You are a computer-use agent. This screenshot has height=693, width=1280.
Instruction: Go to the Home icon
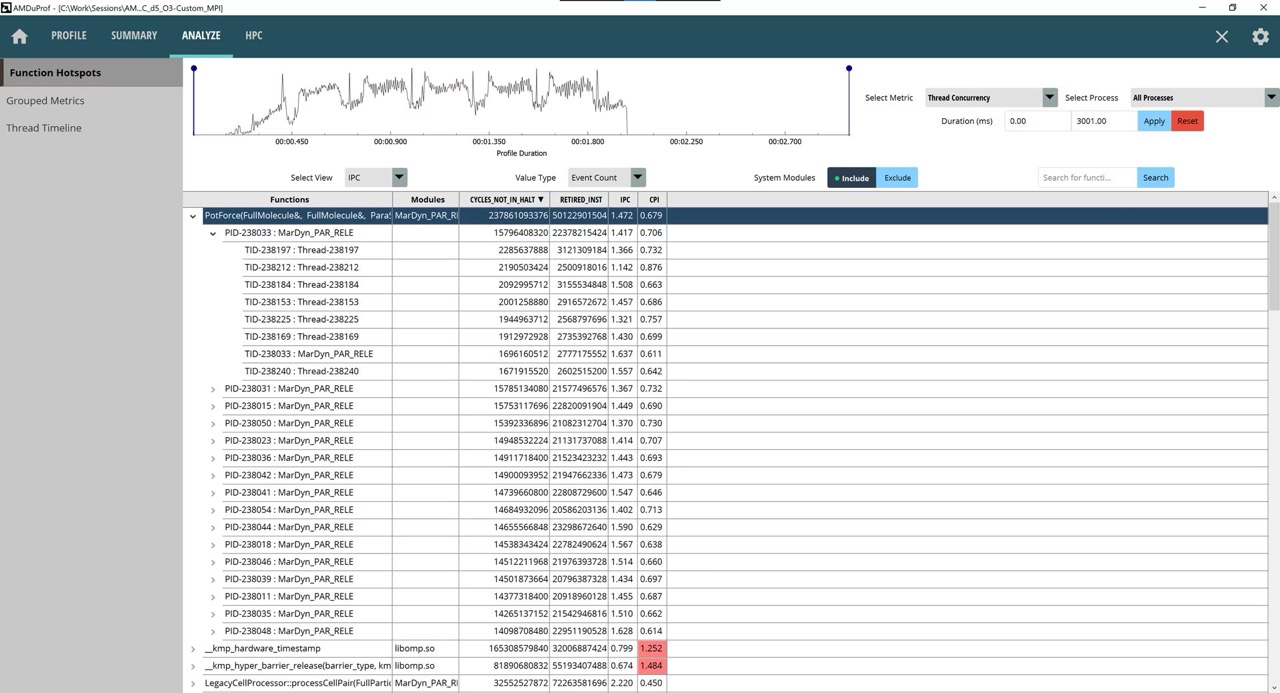pyautogui.click(x=19, y=36)
